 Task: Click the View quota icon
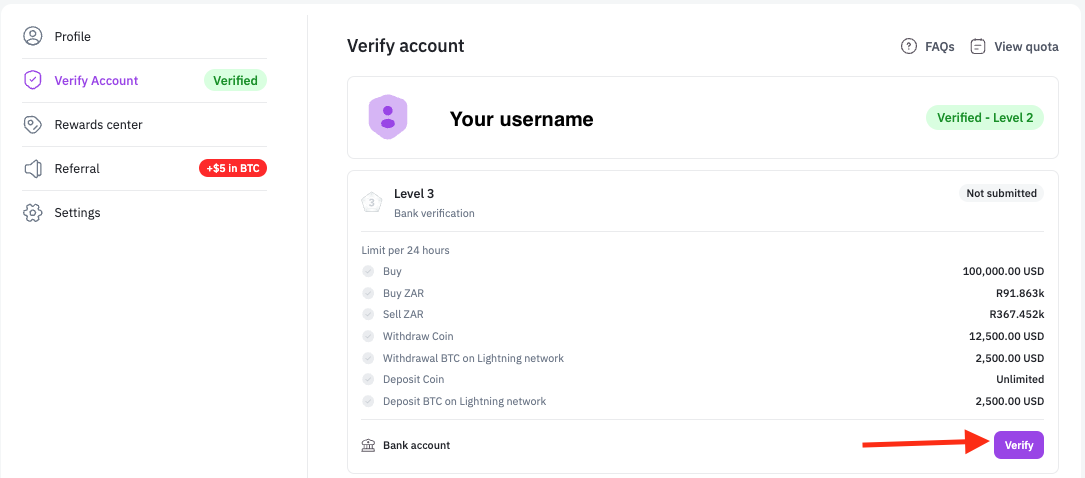click(978, 46)
